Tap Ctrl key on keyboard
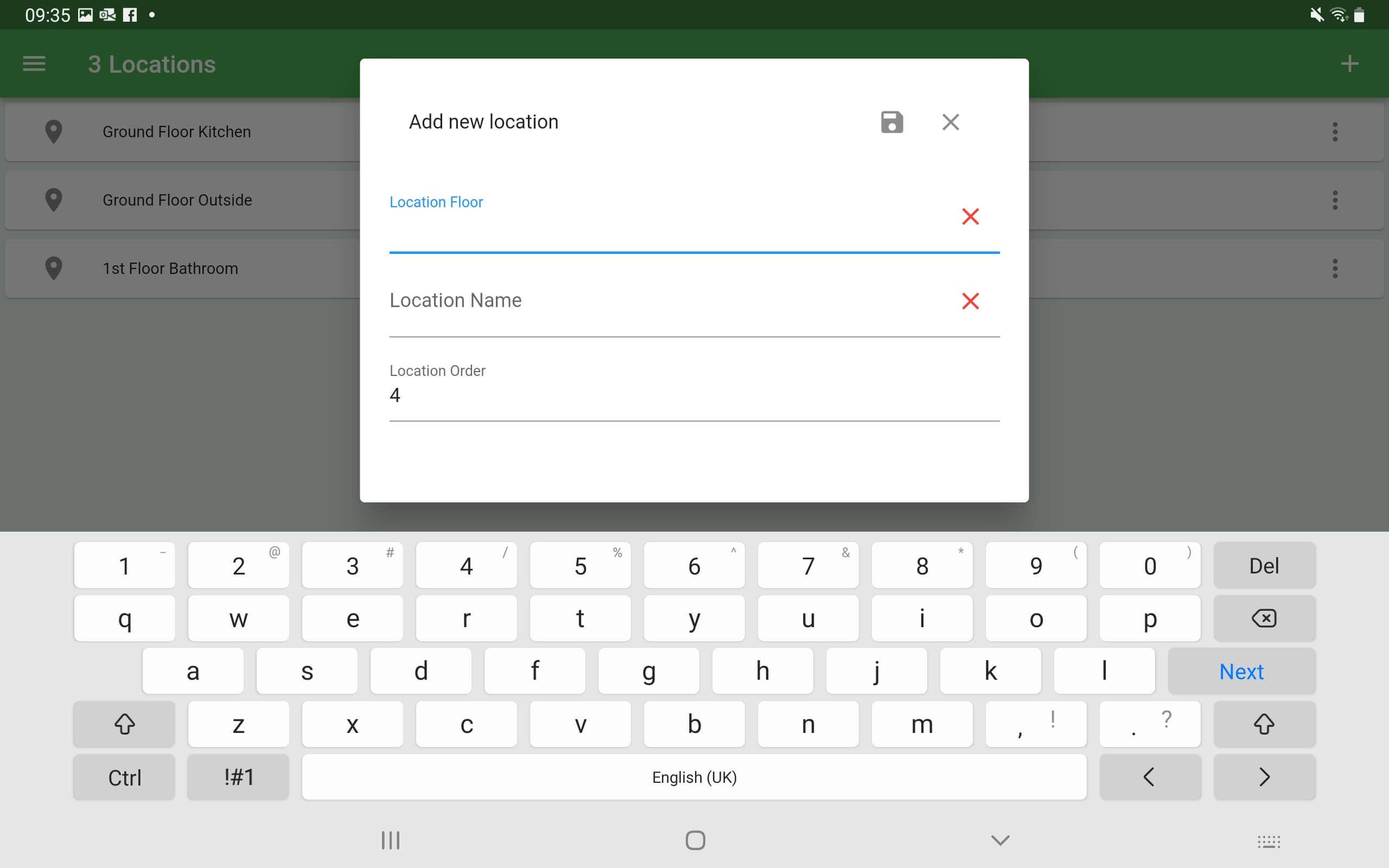 (x=124, y=777)
